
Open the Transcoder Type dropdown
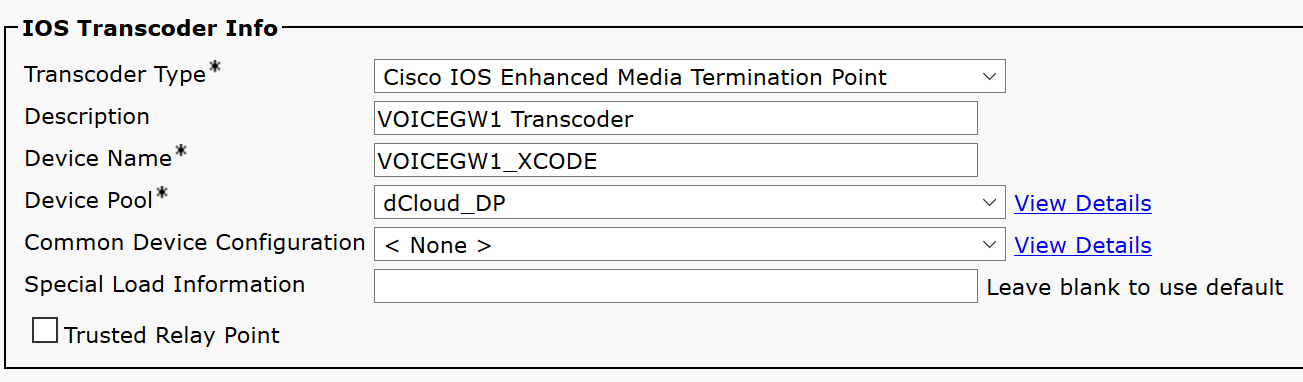(690, 77)
